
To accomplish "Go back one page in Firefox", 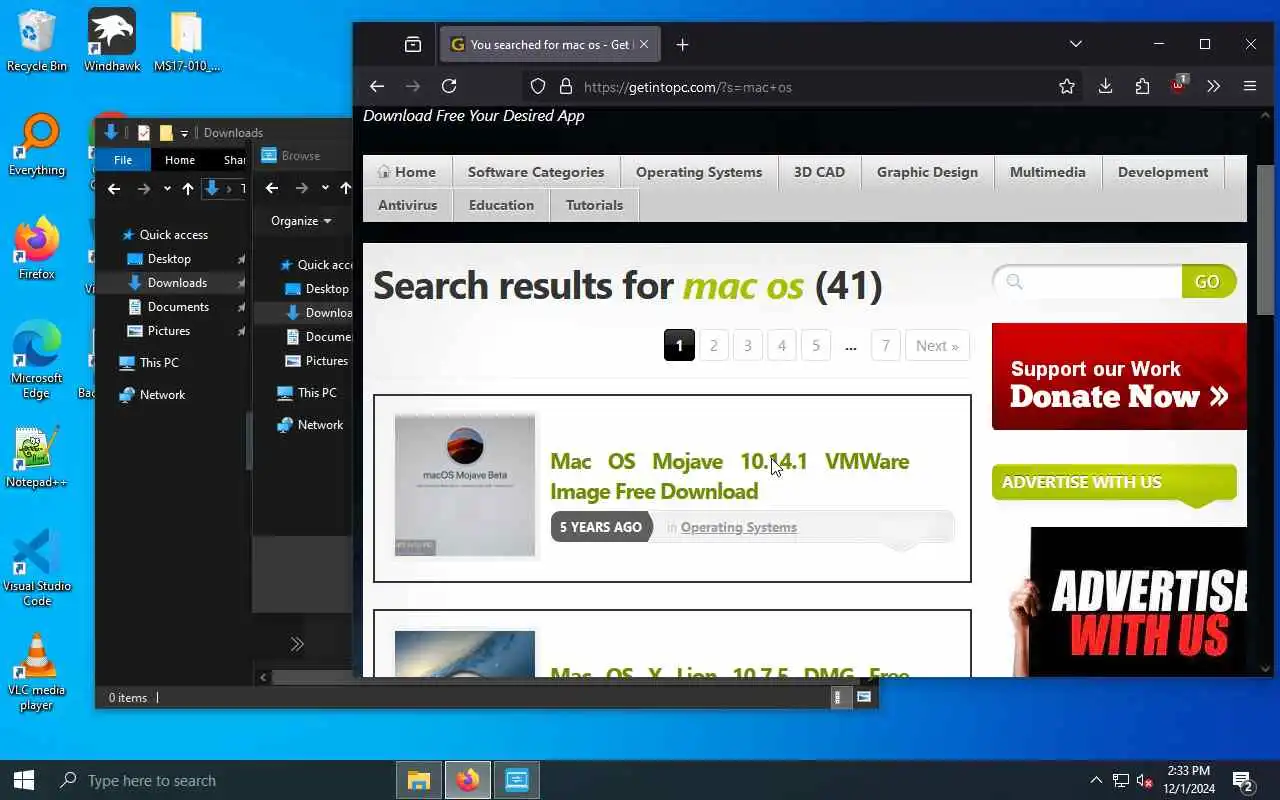I will point(376,87).
